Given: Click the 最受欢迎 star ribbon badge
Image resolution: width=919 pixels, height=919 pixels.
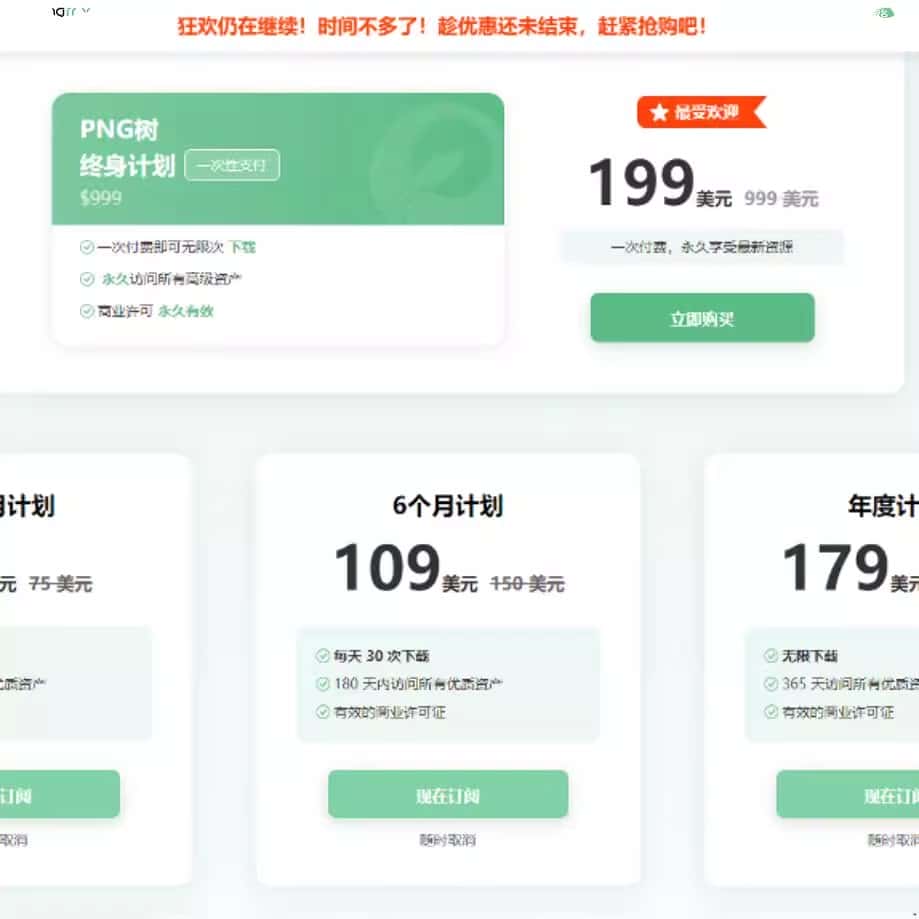Looking at the screenshot, I should pyautogui.click(x=702, y=111).
